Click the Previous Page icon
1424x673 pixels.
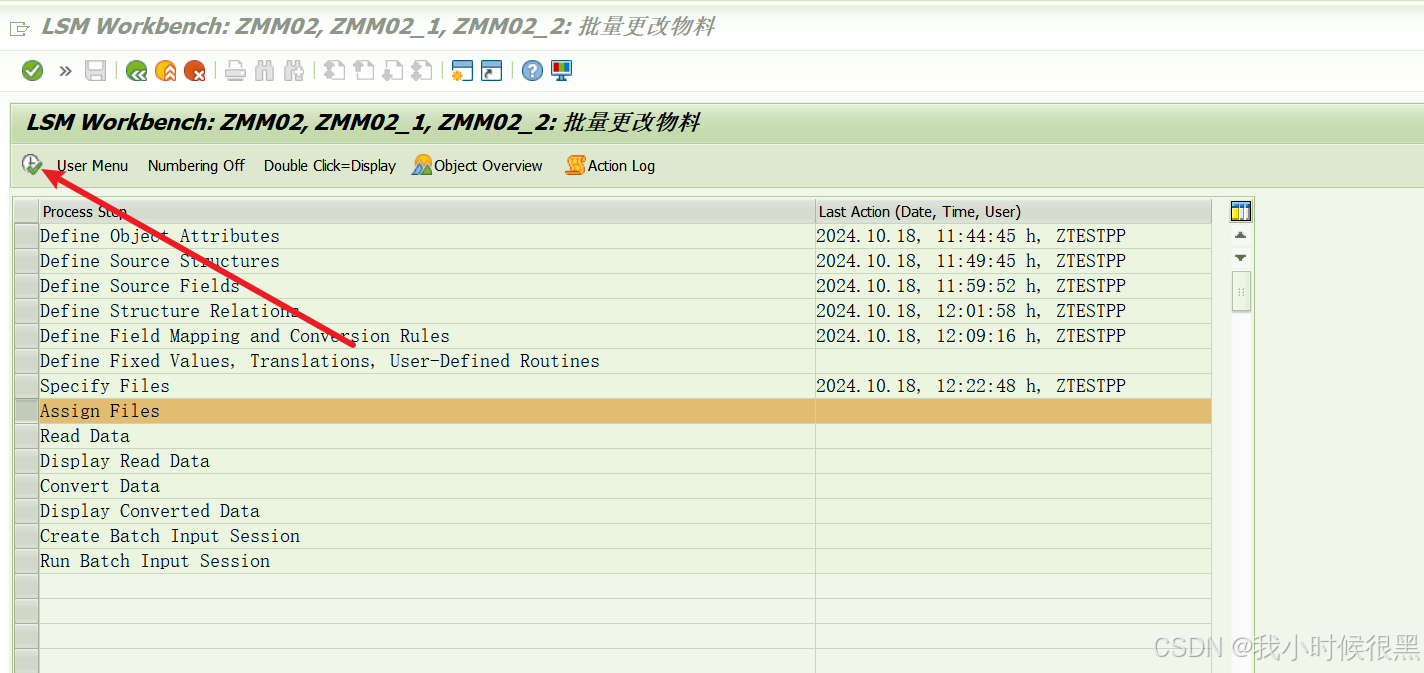coord(363,70)
